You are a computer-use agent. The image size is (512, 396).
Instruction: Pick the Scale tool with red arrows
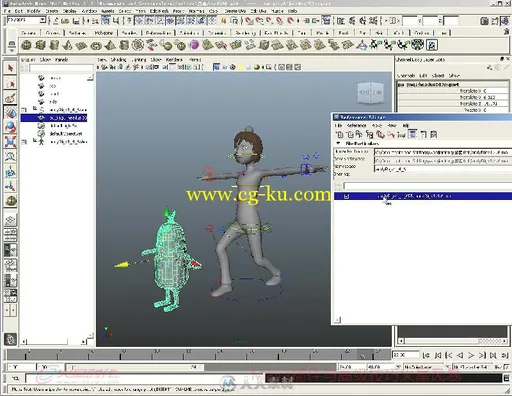point(10,142)
